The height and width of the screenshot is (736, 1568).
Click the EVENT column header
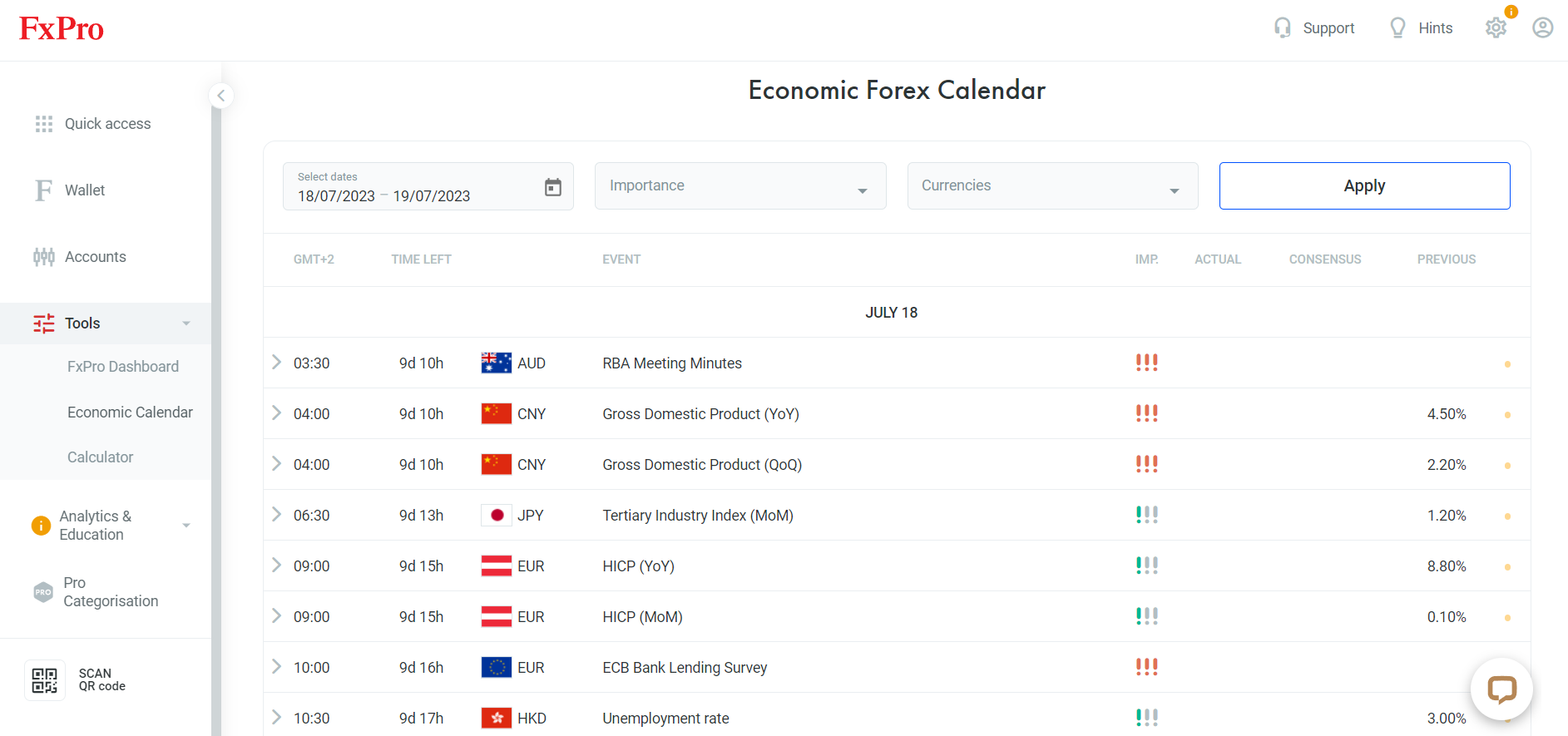point(621,259)
